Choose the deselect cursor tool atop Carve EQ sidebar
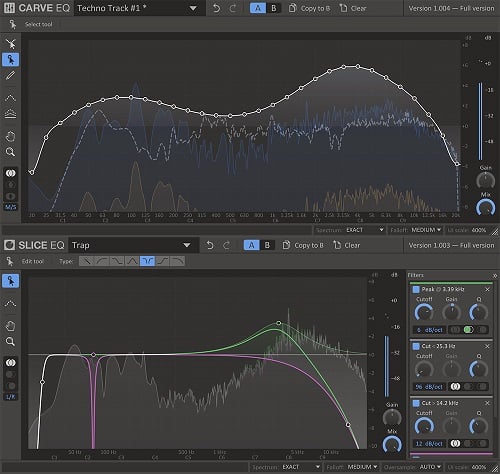This screenshot has width=500, height=474. coord(10,44)
